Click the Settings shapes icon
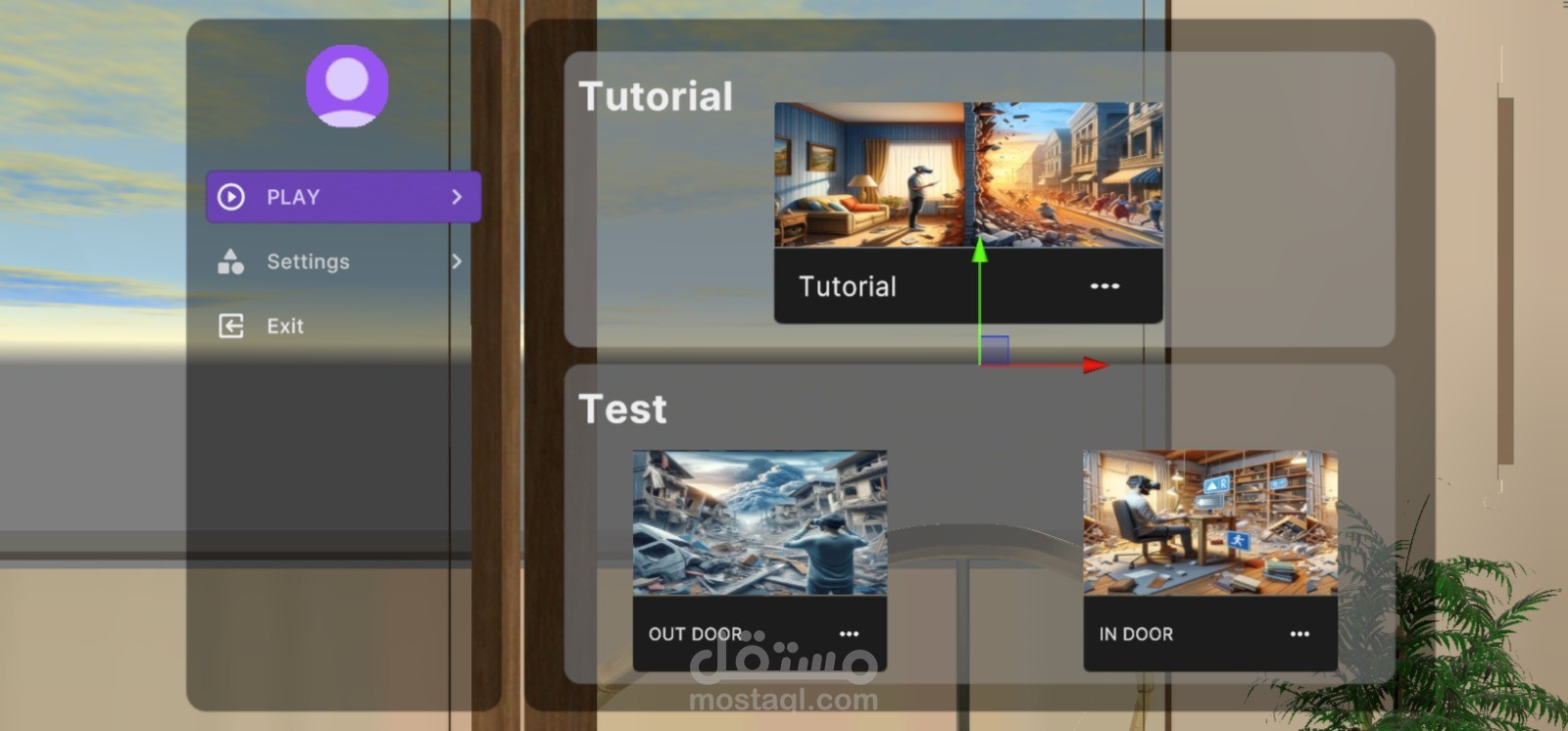Viewport: 1568px width, 731px height. [230, 262]
